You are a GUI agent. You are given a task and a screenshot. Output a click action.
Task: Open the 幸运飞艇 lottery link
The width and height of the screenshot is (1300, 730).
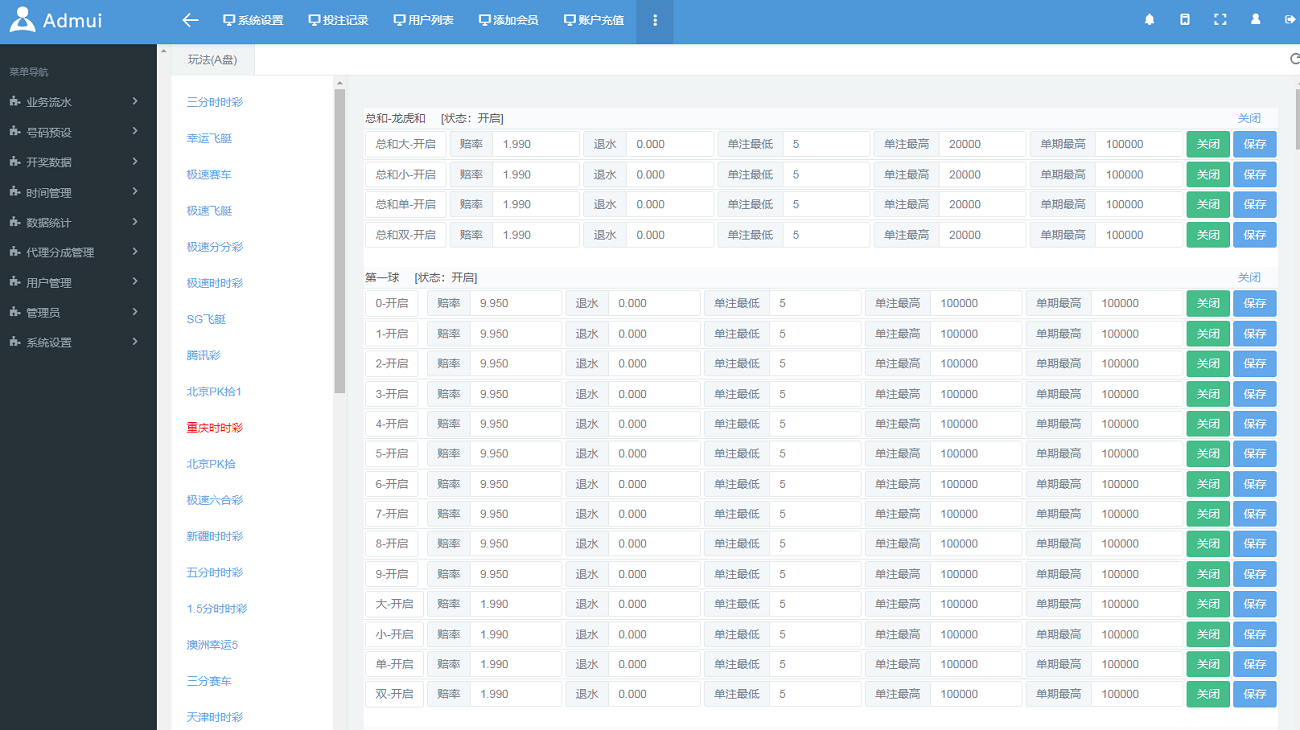[209, 138]
